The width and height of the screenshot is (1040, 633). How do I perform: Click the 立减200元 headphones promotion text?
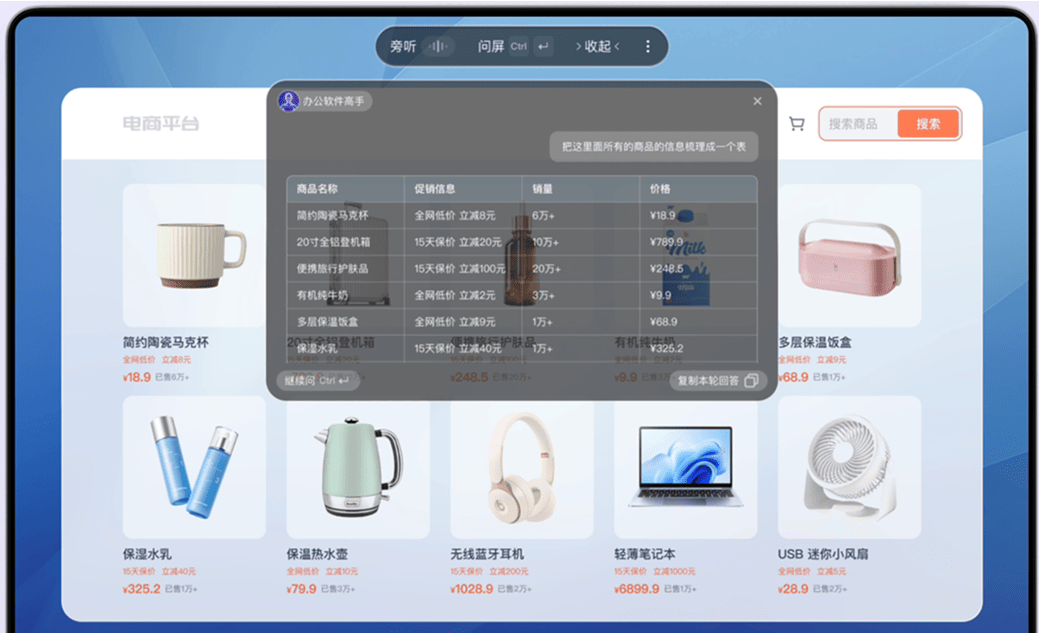(509, 571)
